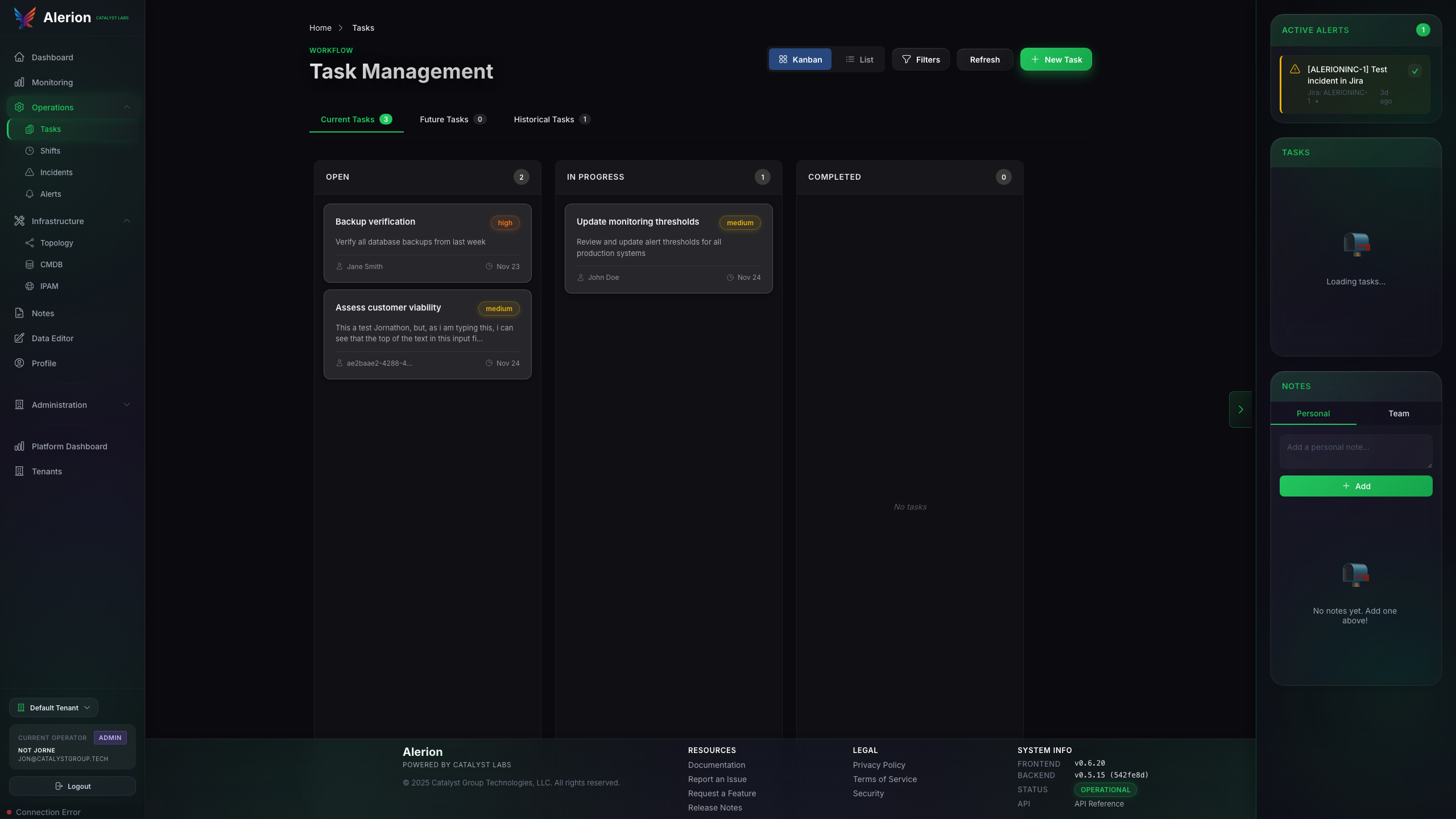Switch to List view
The width and height of the screenshot is (1456, 819).
pos(859,60)
